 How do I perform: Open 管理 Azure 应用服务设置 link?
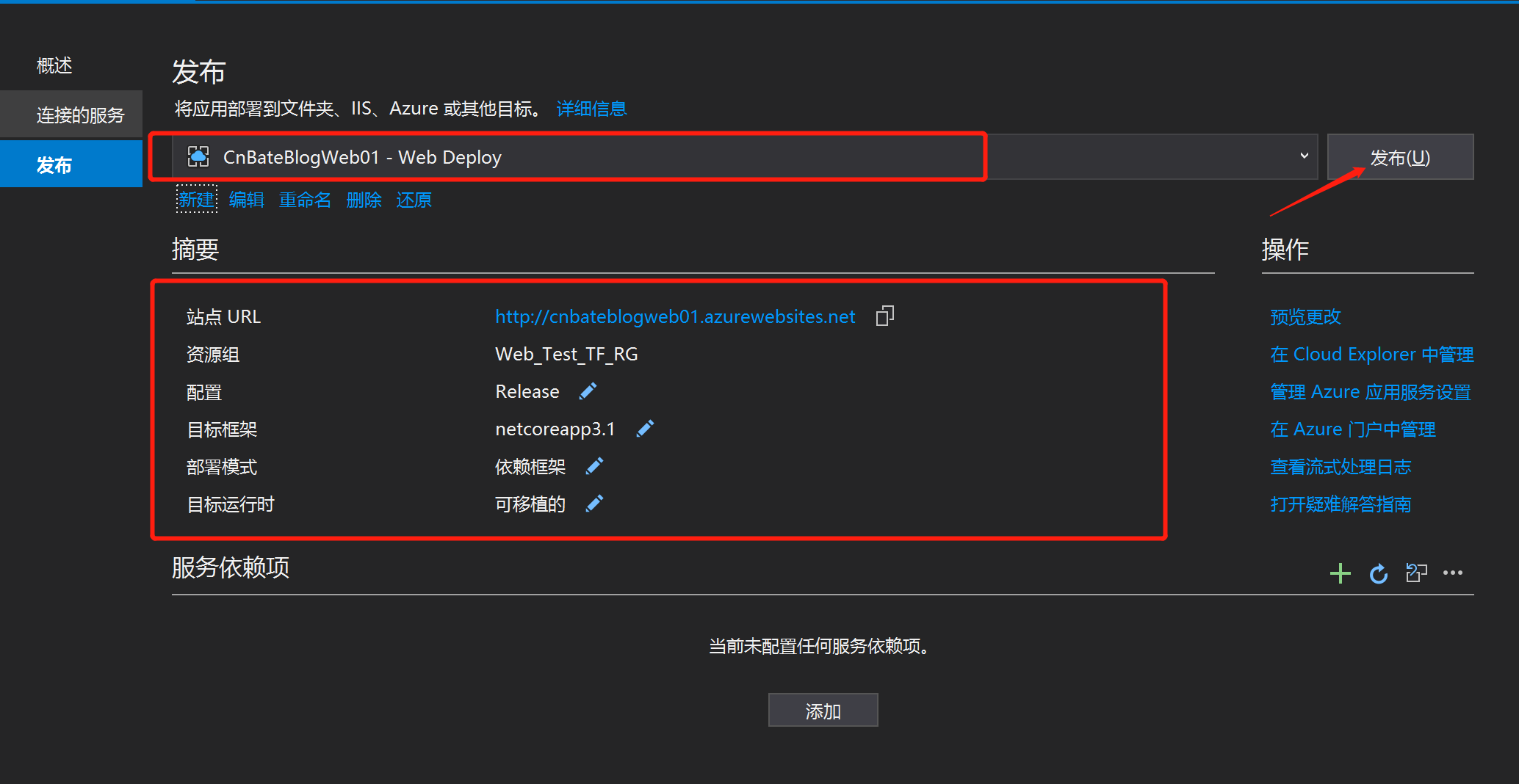coord(1370,391)
